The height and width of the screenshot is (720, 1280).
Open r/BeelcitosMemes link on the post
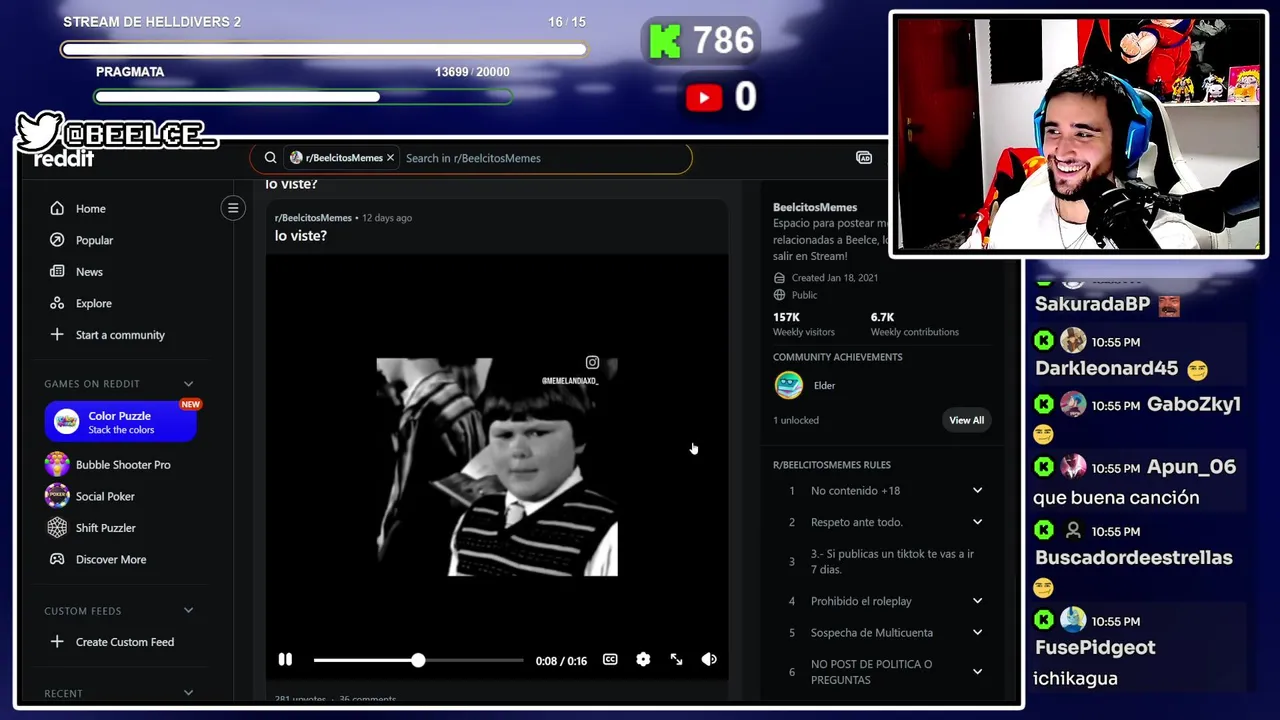tap(313, 218)
